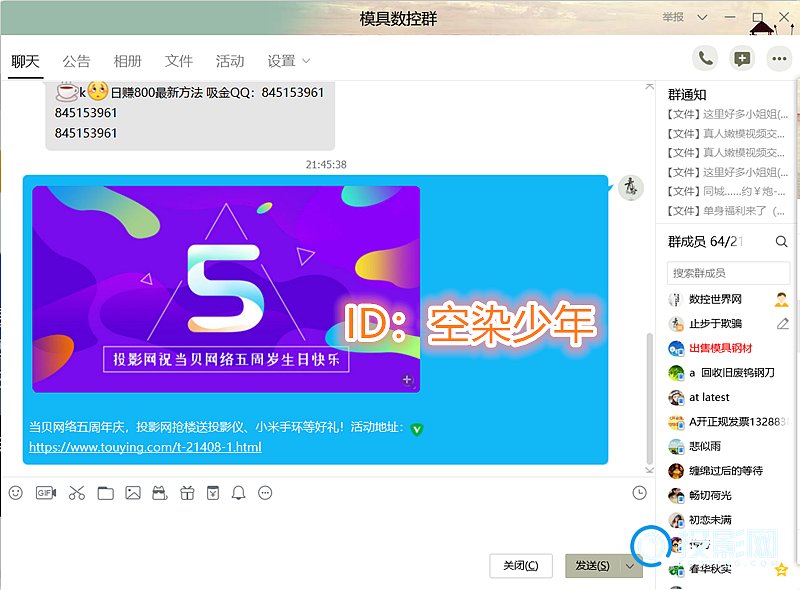Click the avatar of 畅切荷光
800x590 pixels.
coord(676,495)
